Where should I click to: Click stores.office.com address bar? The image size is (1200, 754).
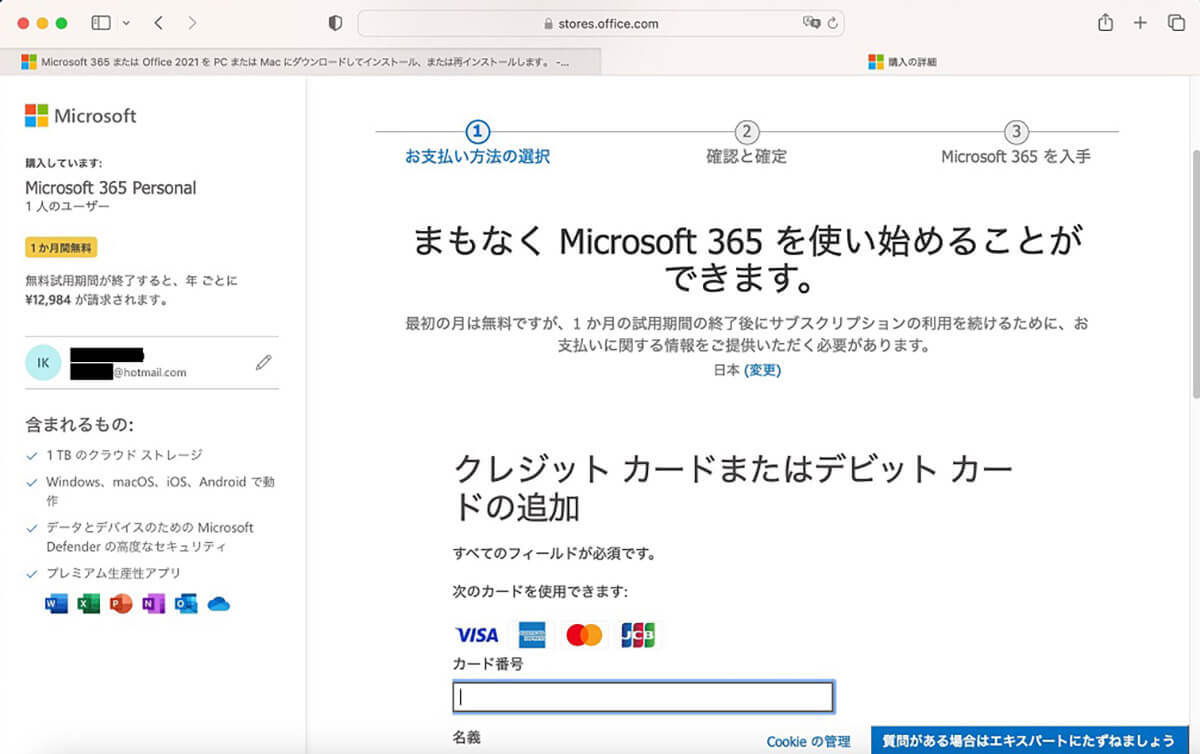pos(601,23)
